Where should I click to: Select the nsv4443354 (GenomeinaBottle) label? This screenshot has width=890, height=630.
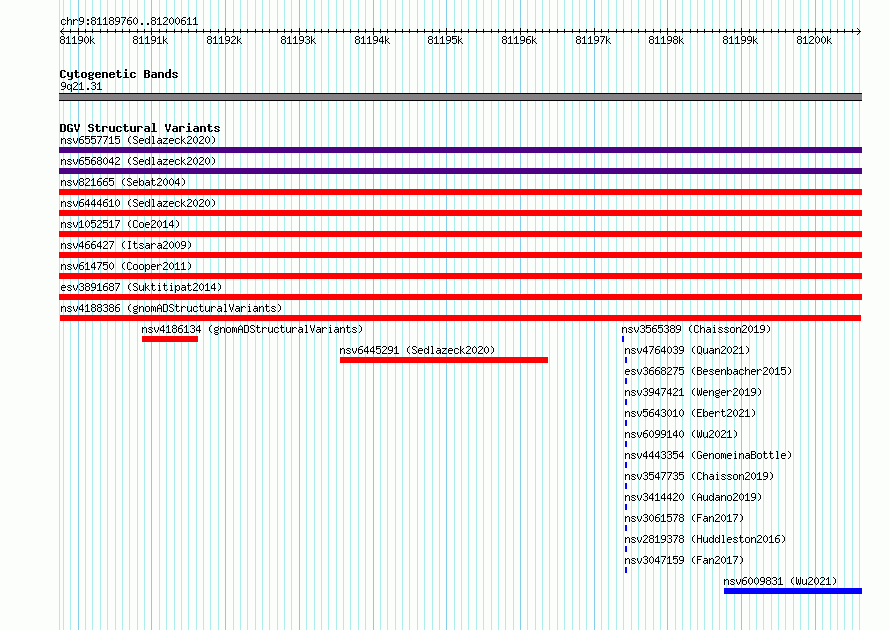point(708,455)
